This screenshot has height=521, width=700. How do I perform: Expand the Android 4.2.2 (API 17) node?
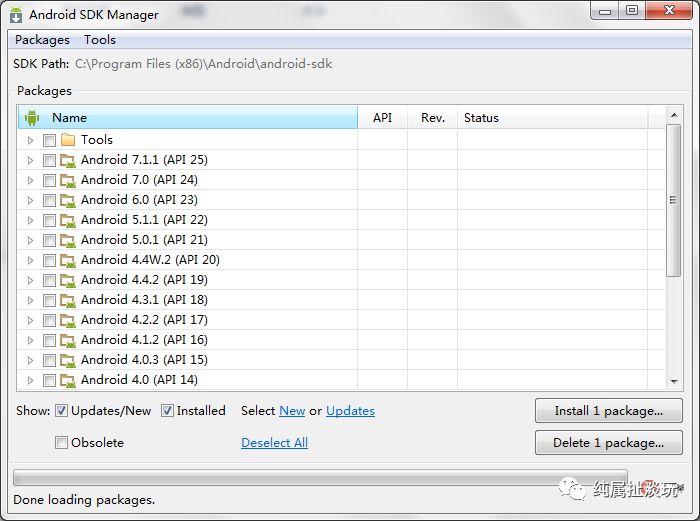pos(30,320)
